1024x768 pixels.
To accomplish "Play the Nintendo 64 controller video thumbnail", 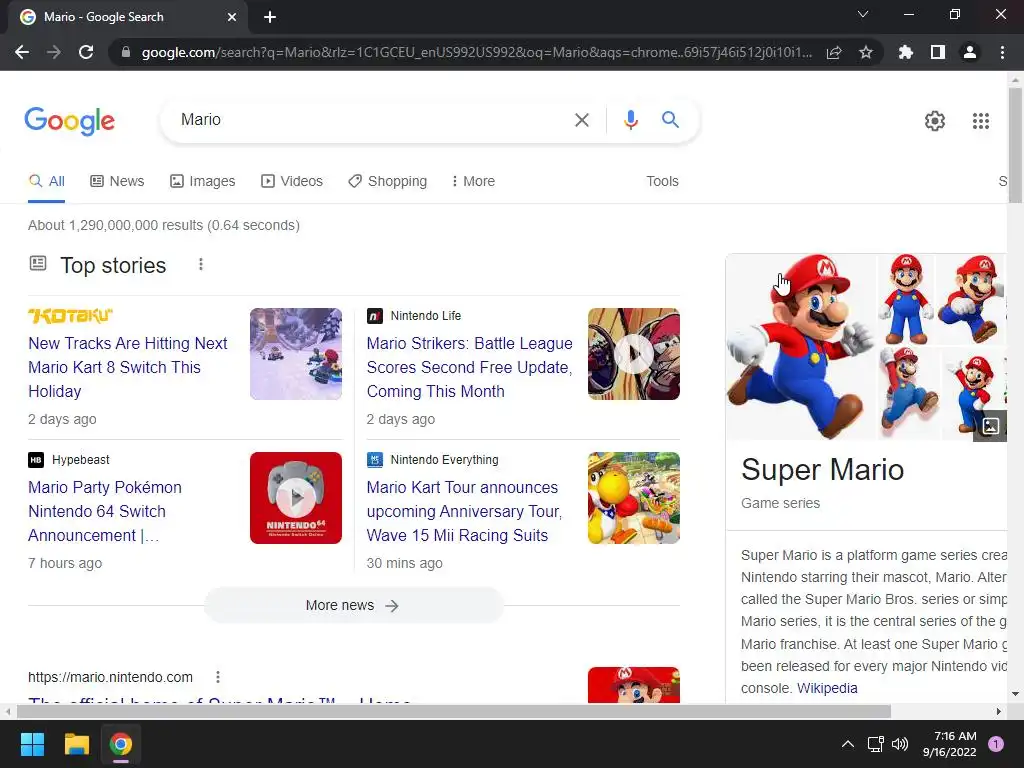I will click(x=296, y=498).
